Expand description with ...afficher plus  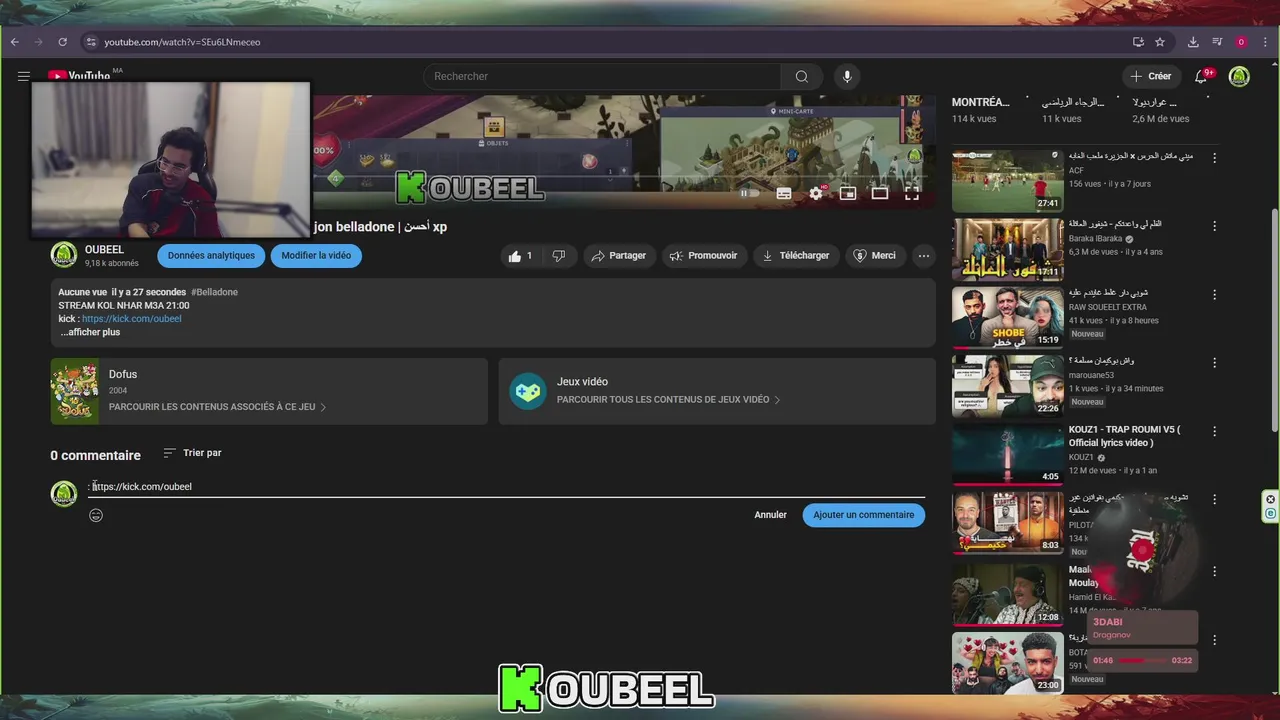90,332
